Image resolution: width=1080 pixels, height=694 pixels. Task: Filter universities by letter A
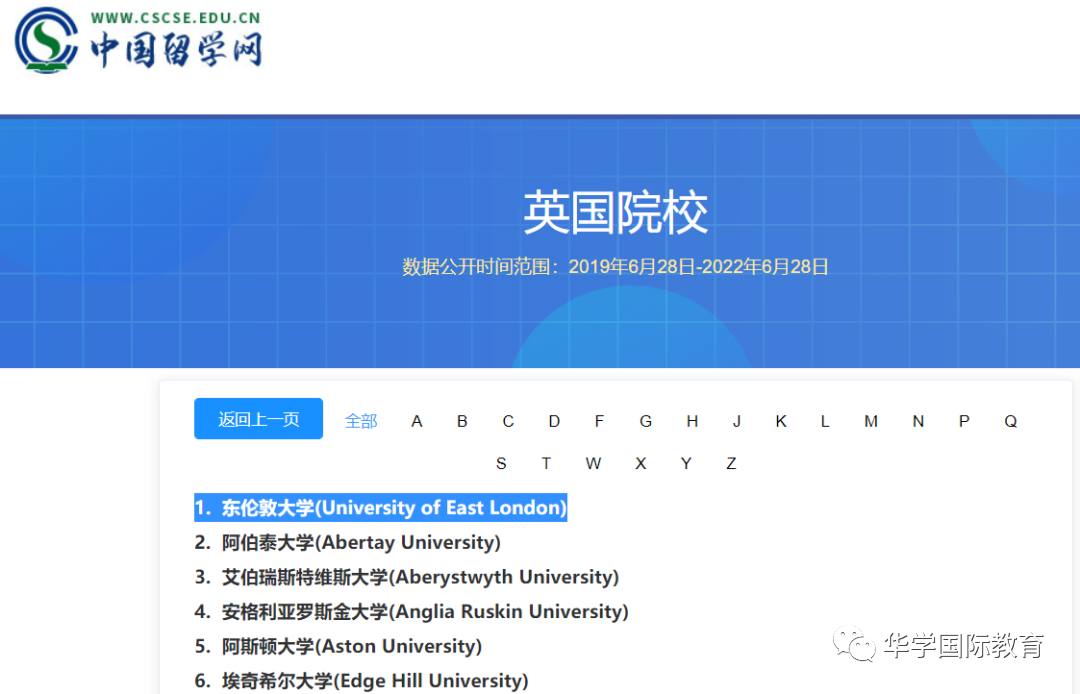417,421
